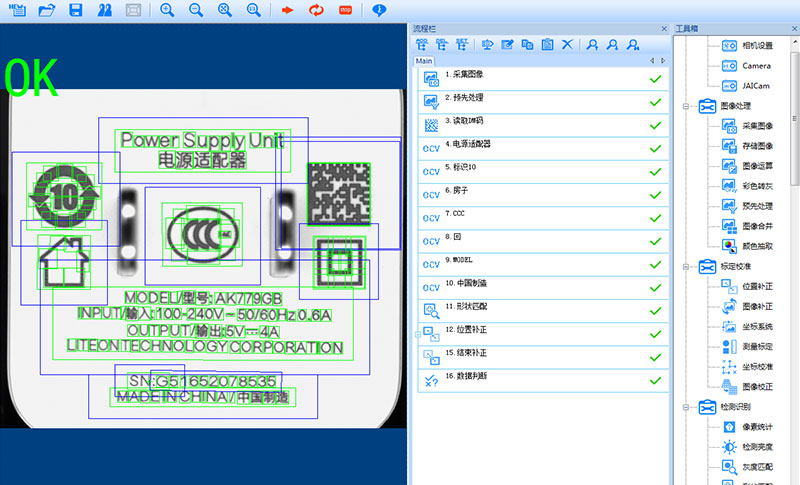Click the Zoom out magnifier icon
The image size is (800, 485).
tap(196, 10)
